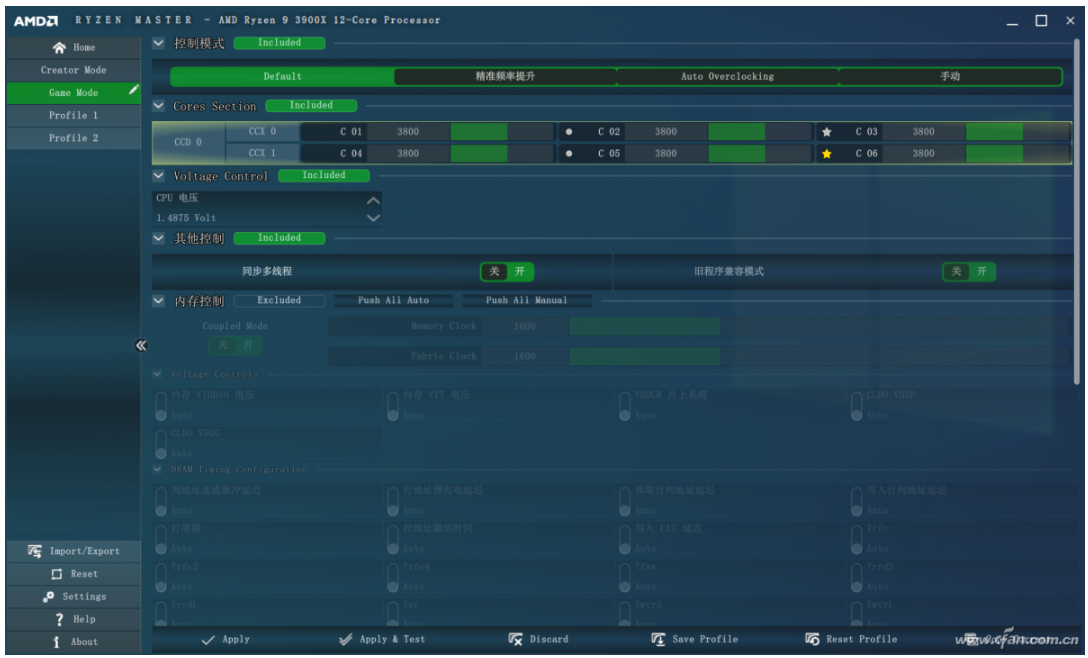This screenshot has width=1088, height=658.
Task: Click the C 04 core speed bar
Action: click(502, 153)
